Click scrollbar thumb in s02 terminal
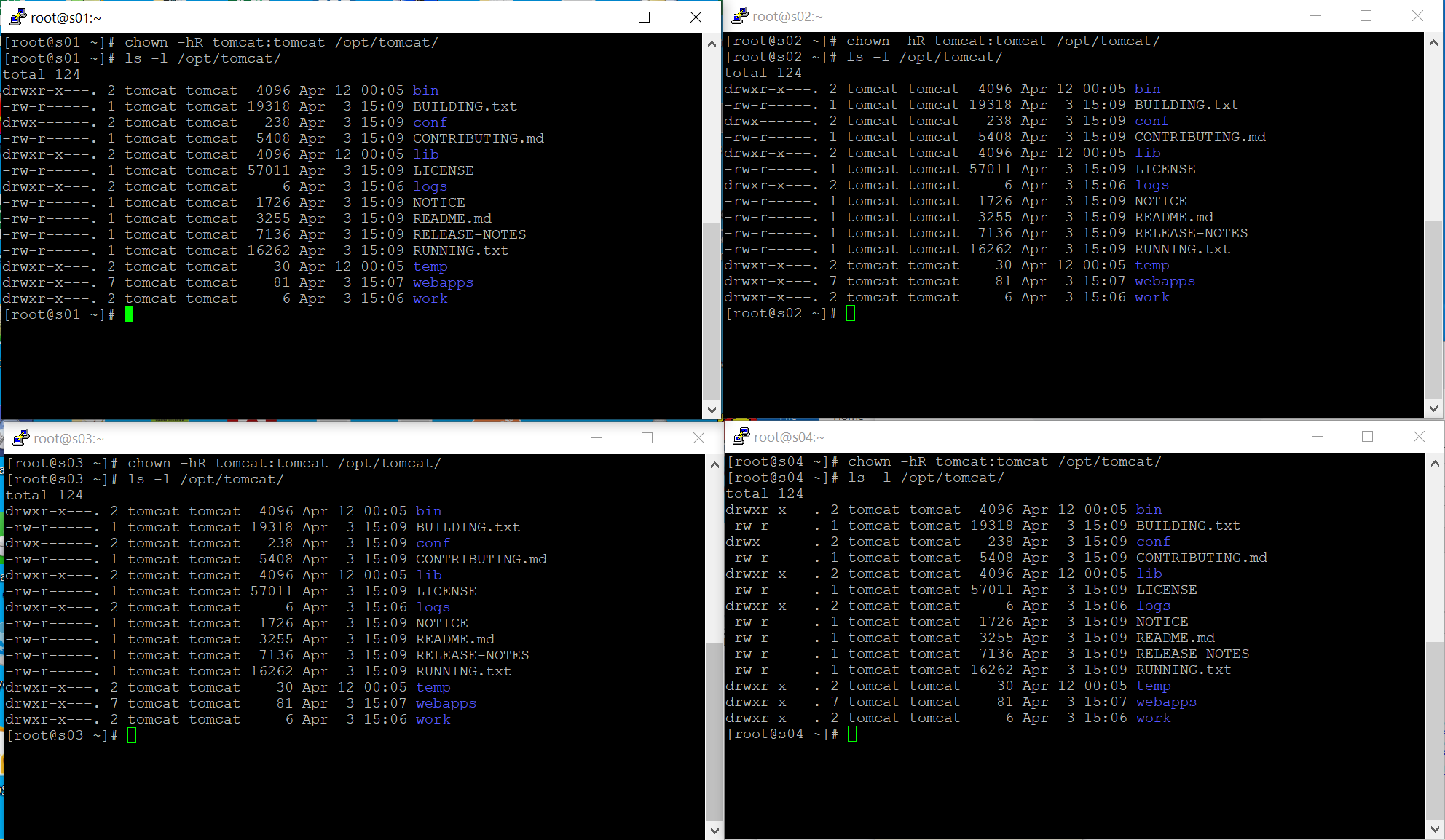 [1433, 310]
